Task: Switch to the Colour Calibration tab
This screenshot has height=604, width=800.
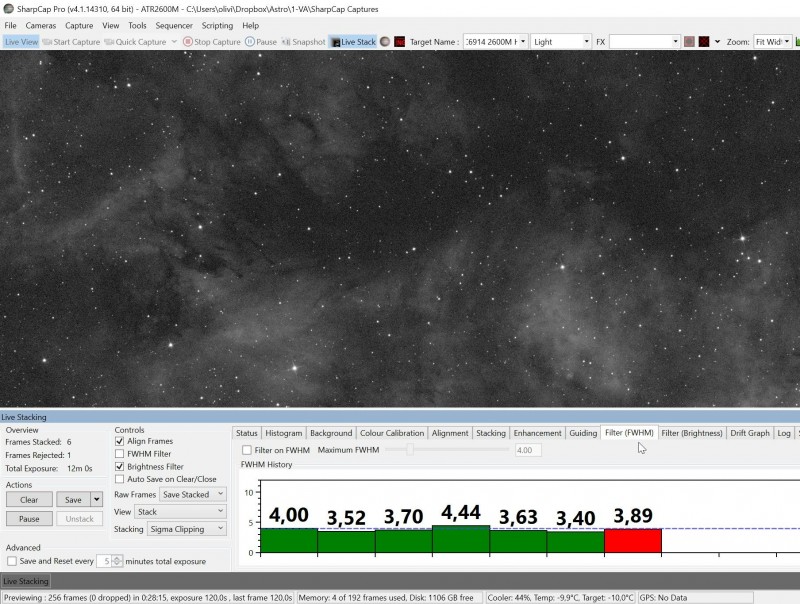Action: [x=392, y=433]
